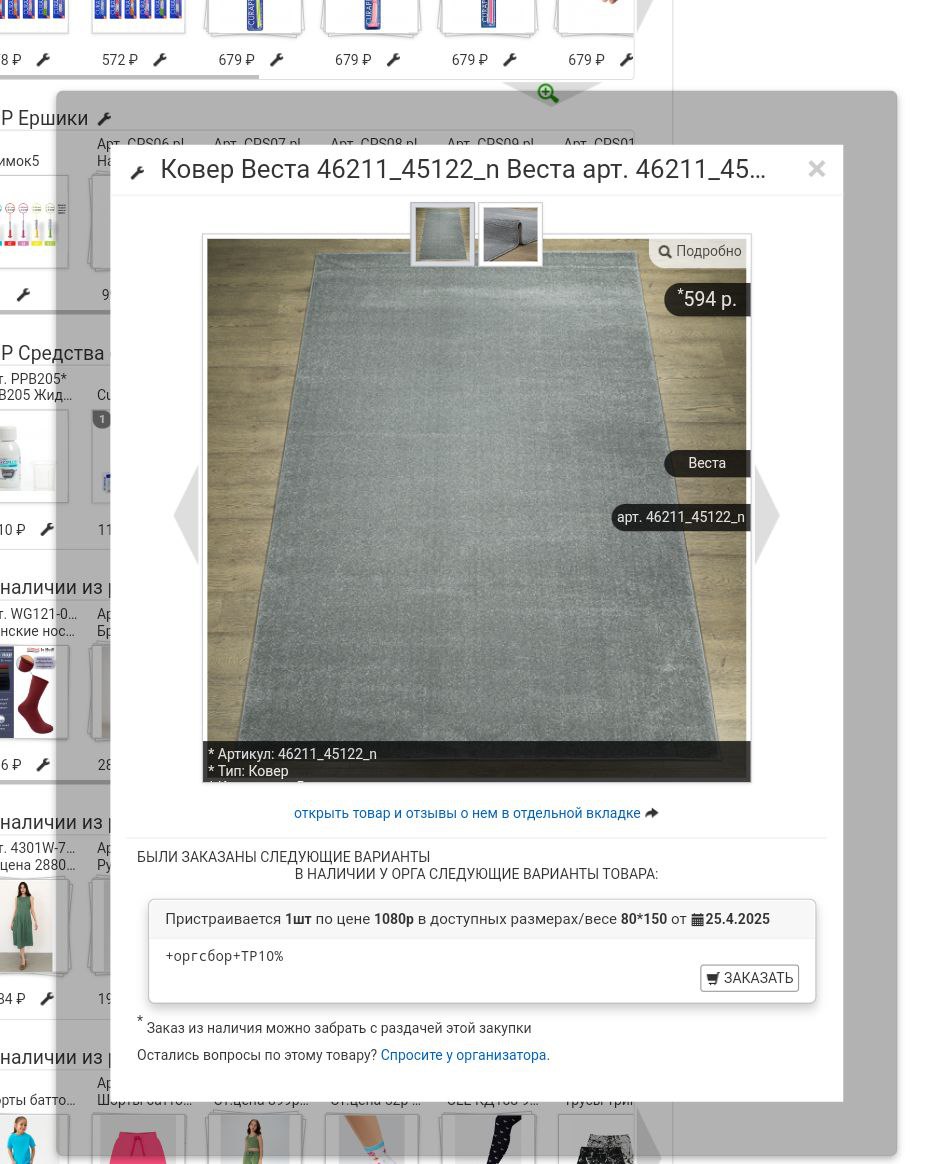The image size is (927, 1164).
Task: Click the Веста brand tag
Action: 707,463
